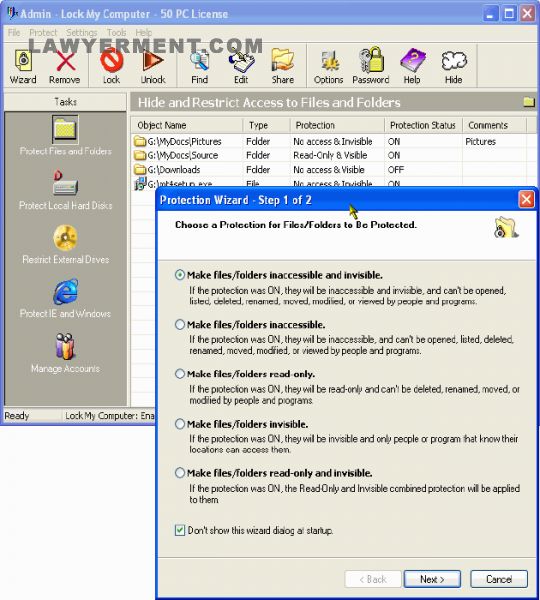Click the Unlock play-arrow icon
Viewport: 540px width, 600px height.
(x=153, y=67)
